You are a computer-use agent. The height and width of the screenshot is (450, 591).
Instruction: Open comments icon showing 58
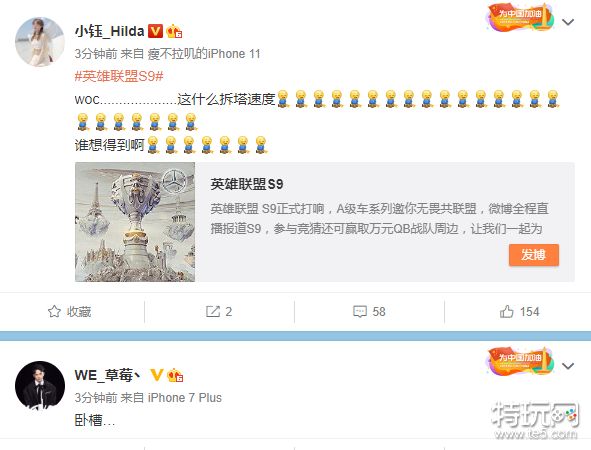[x=369, y=312]
